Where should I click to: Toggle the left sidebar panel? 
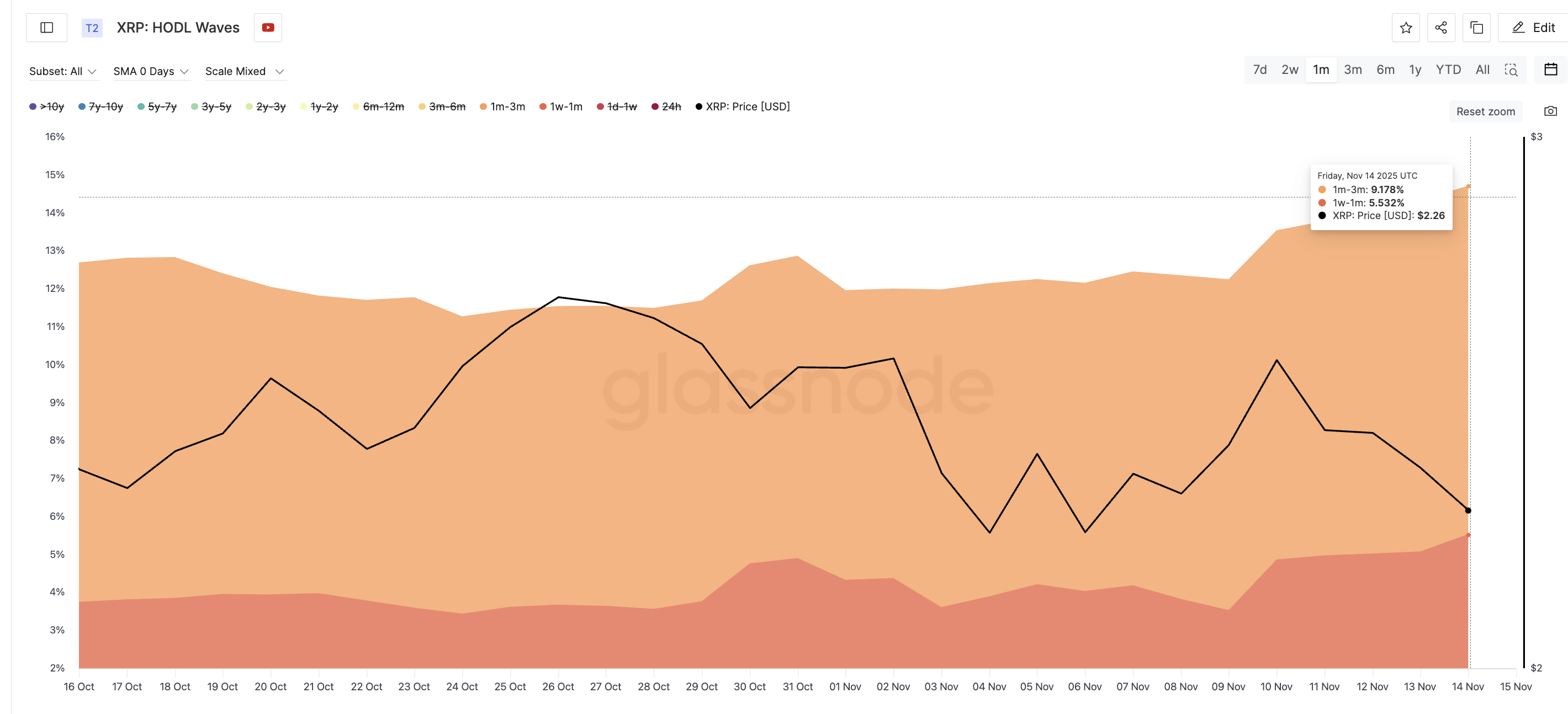click(x=46, y=28)
